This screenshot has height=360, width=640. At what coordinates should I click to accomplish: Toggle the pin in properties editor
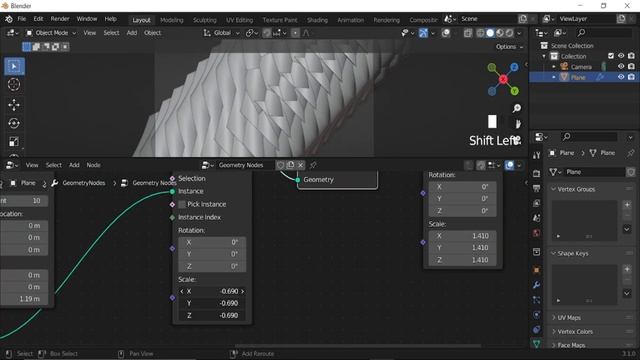click(x=631, y=153)
